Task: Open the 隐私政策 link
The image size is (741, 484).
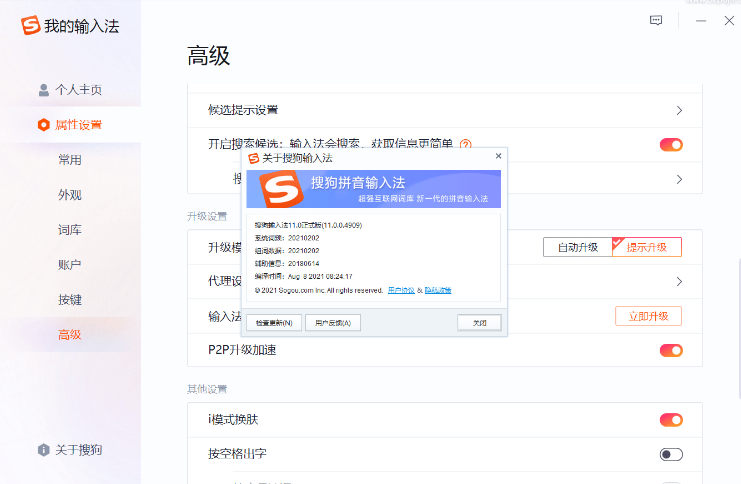Action: click(x=438, y=290)
